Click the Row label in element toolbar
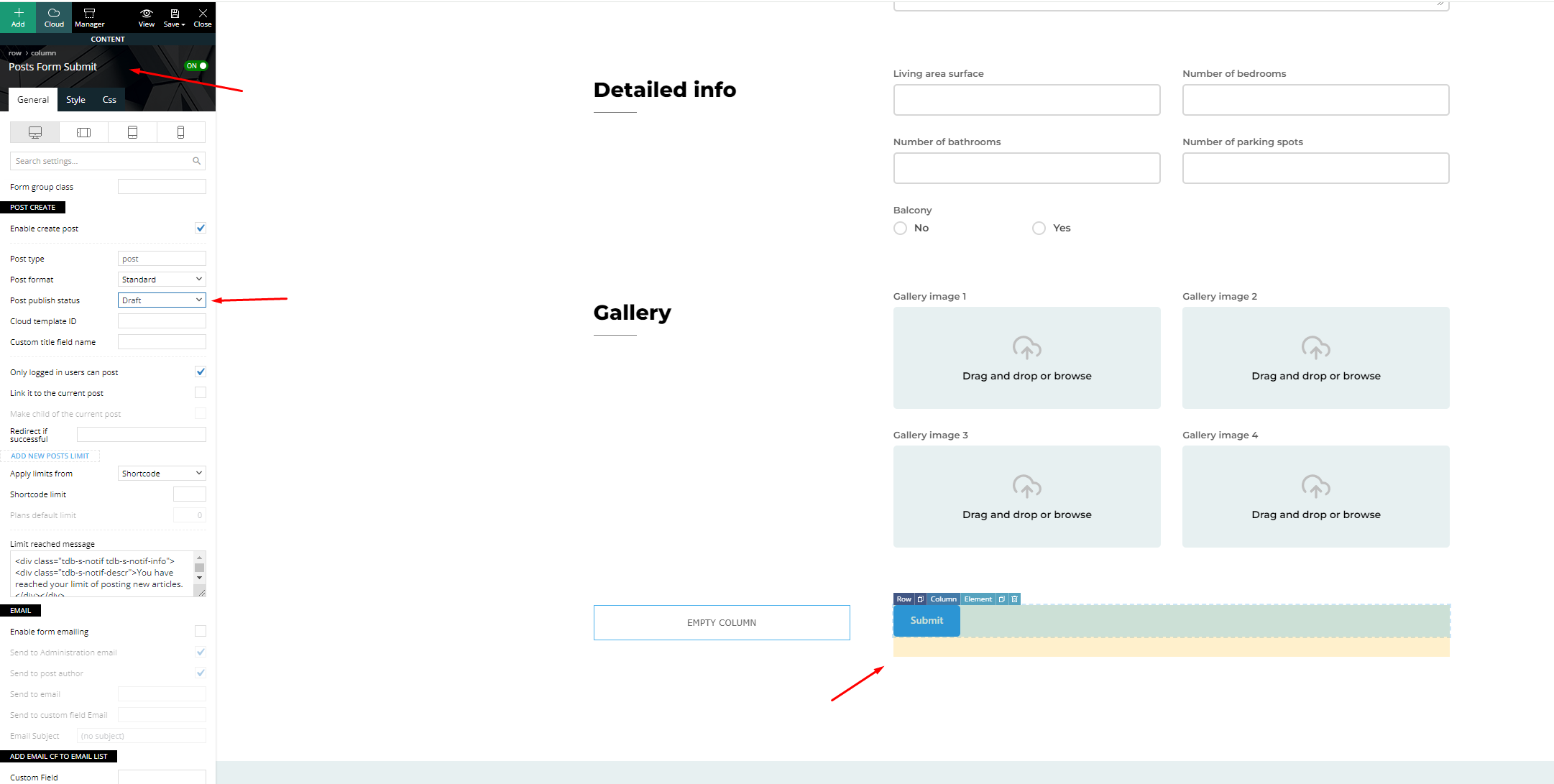 tap(904, 599)
